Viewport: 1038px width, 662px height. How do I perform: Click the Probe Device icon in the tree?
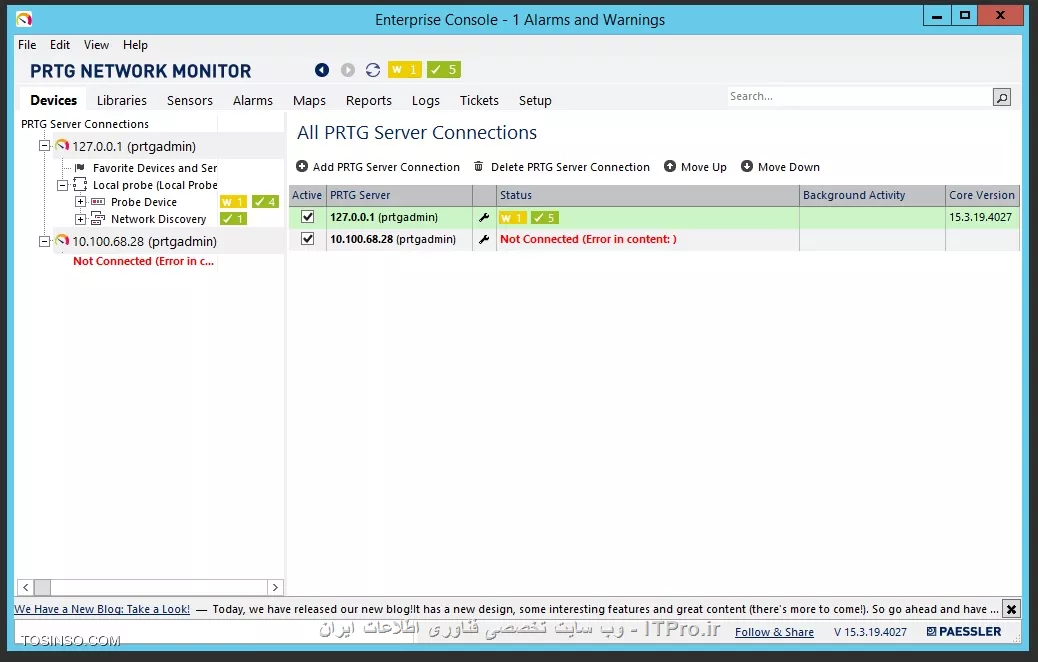tap(97, 201)
